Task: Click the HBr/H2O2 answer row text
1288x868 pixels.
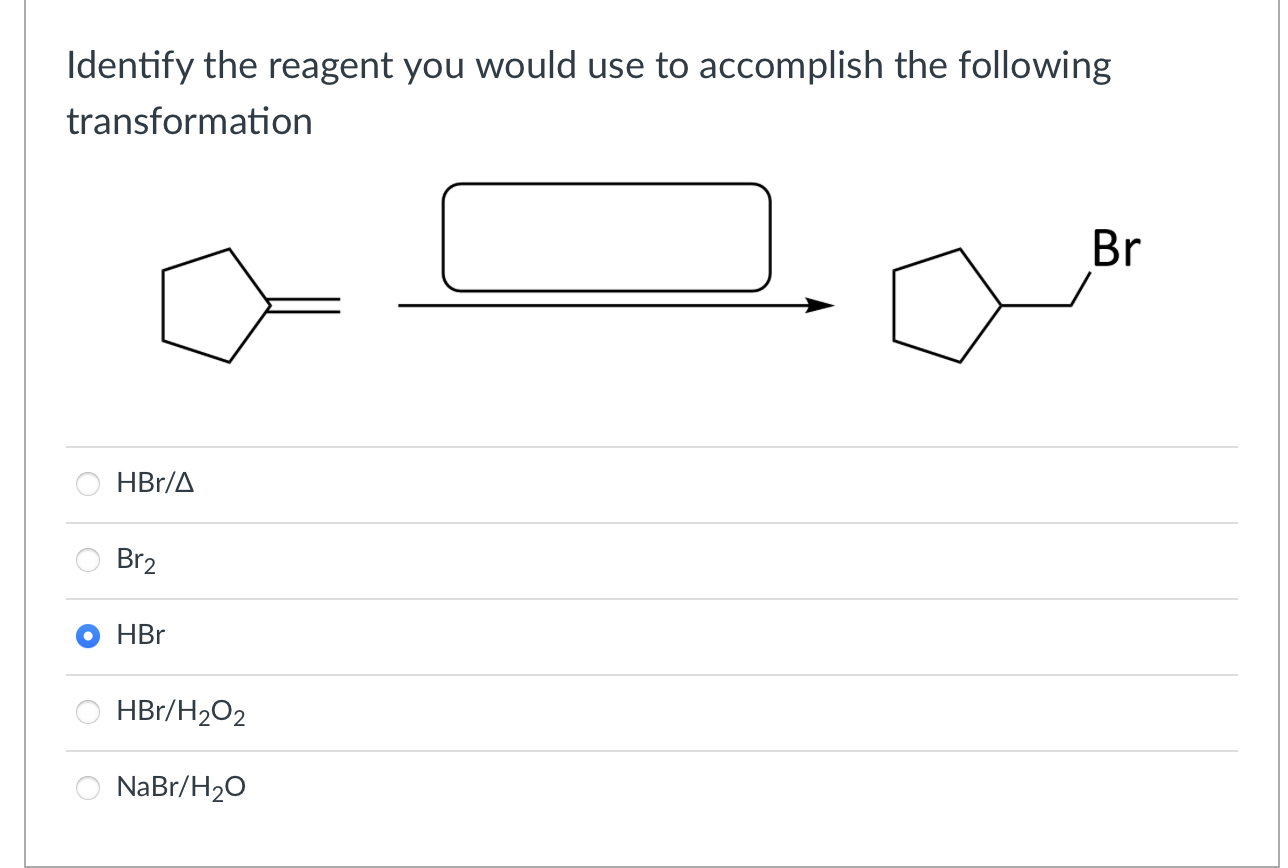Action: [x=180, y=712]
